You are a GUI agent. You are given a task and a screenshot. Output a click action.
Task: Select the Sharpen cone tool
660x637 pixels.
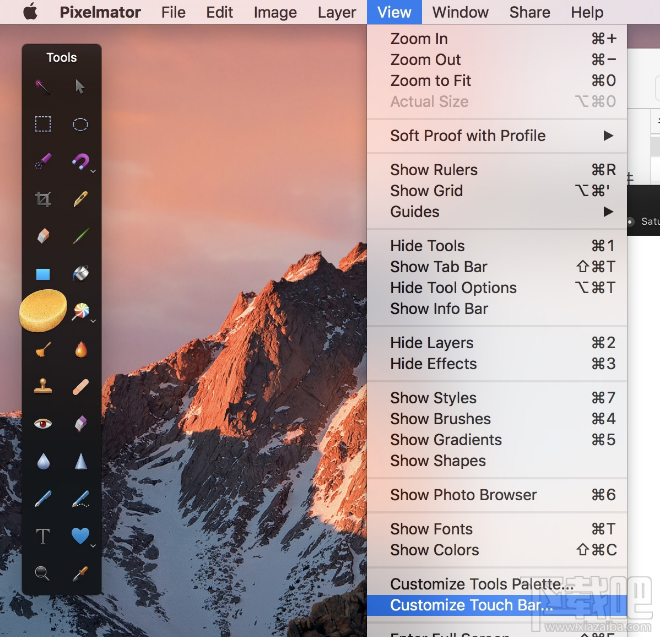pyautogui.click(x=81, y=461)
